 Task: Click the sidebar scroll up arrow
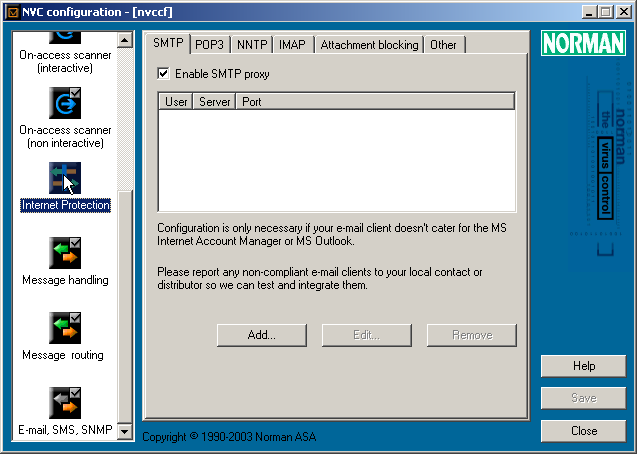pos(125,40)
